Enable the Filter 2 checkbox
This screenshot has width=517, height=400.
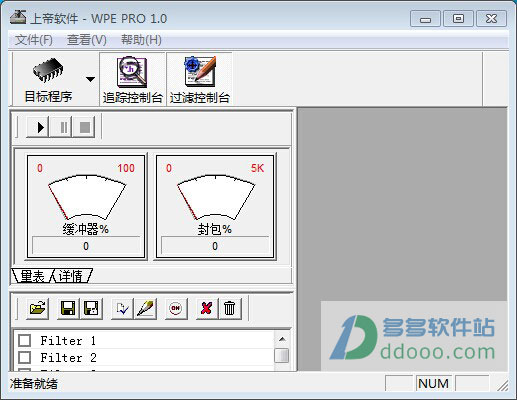pyautogui.click(x=25, y=357)
